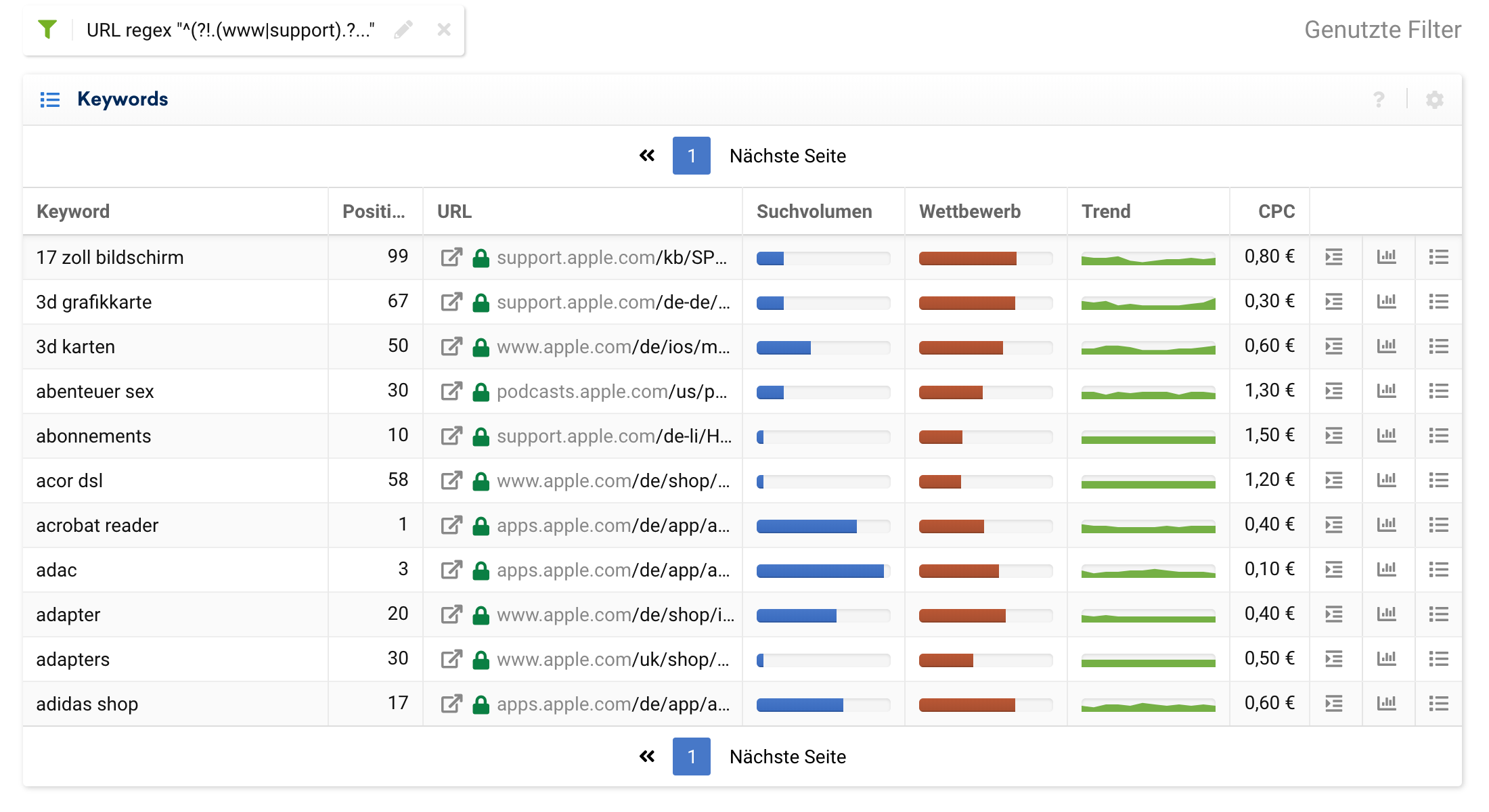Viewport: 1489px width, 812px height.
Task: Click the position value 58
Action: click(x=398, y=480)
